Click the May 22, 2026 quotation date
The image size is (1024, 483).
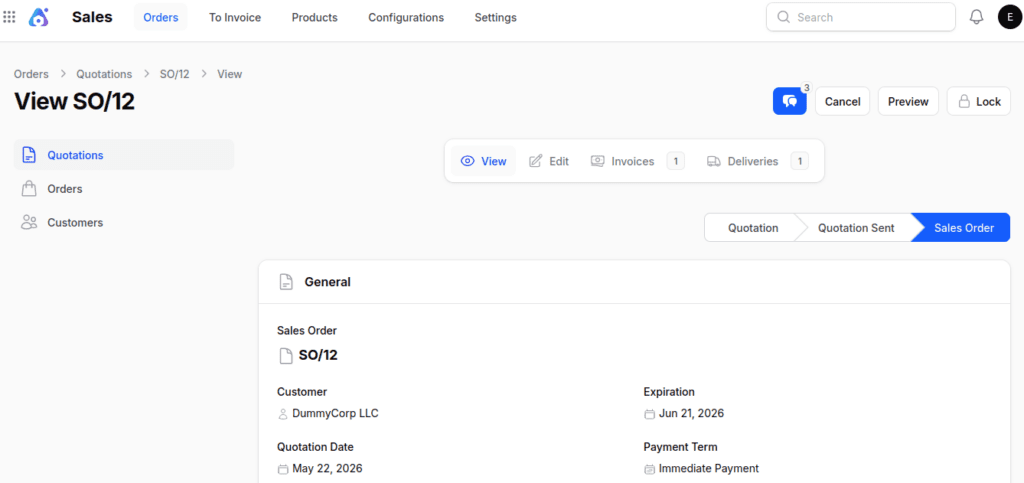pos(327,469)
